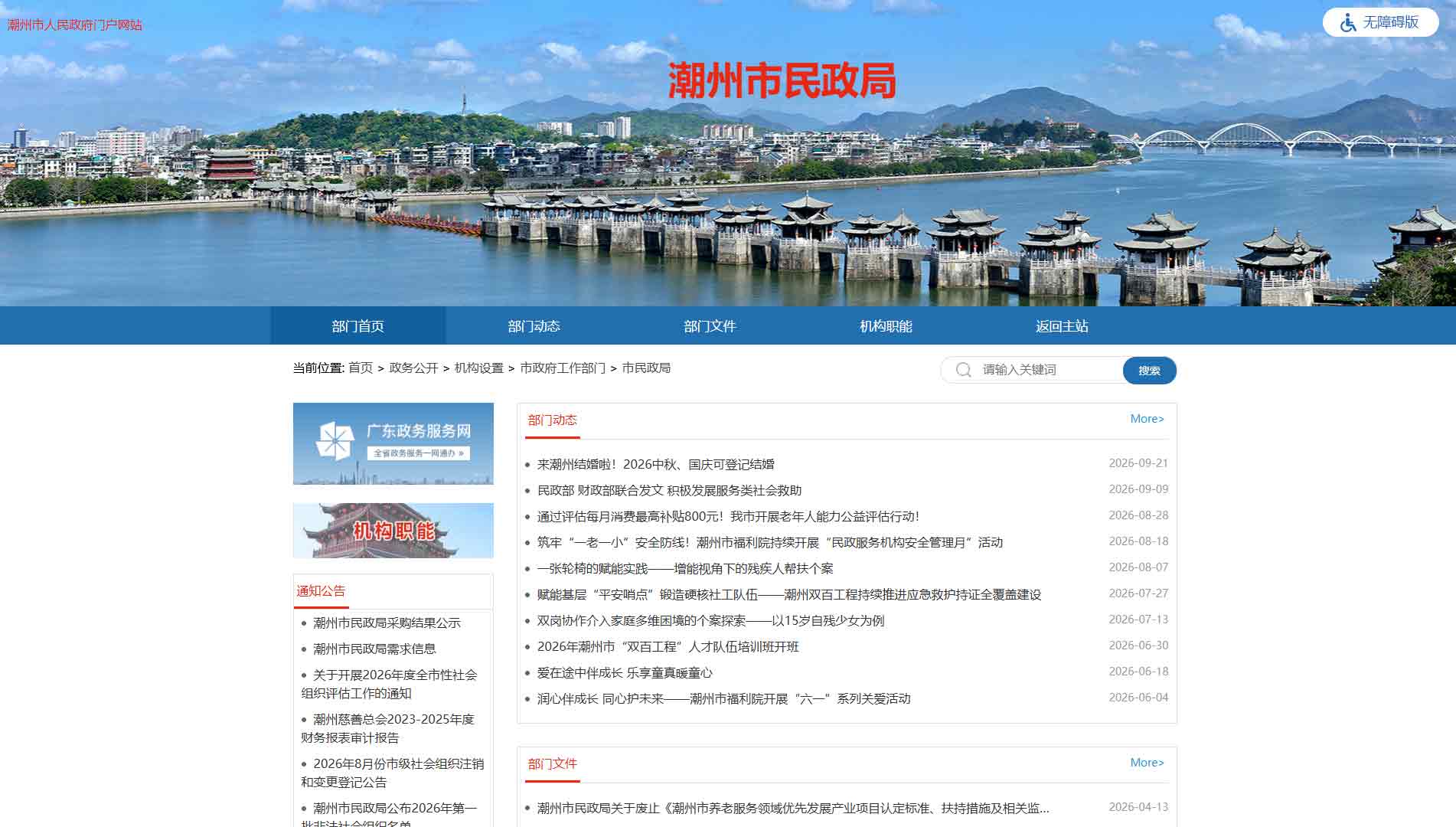Click the 部门文件 panel heading
This screenshot has width=1456, height=827.
[553, 763]
